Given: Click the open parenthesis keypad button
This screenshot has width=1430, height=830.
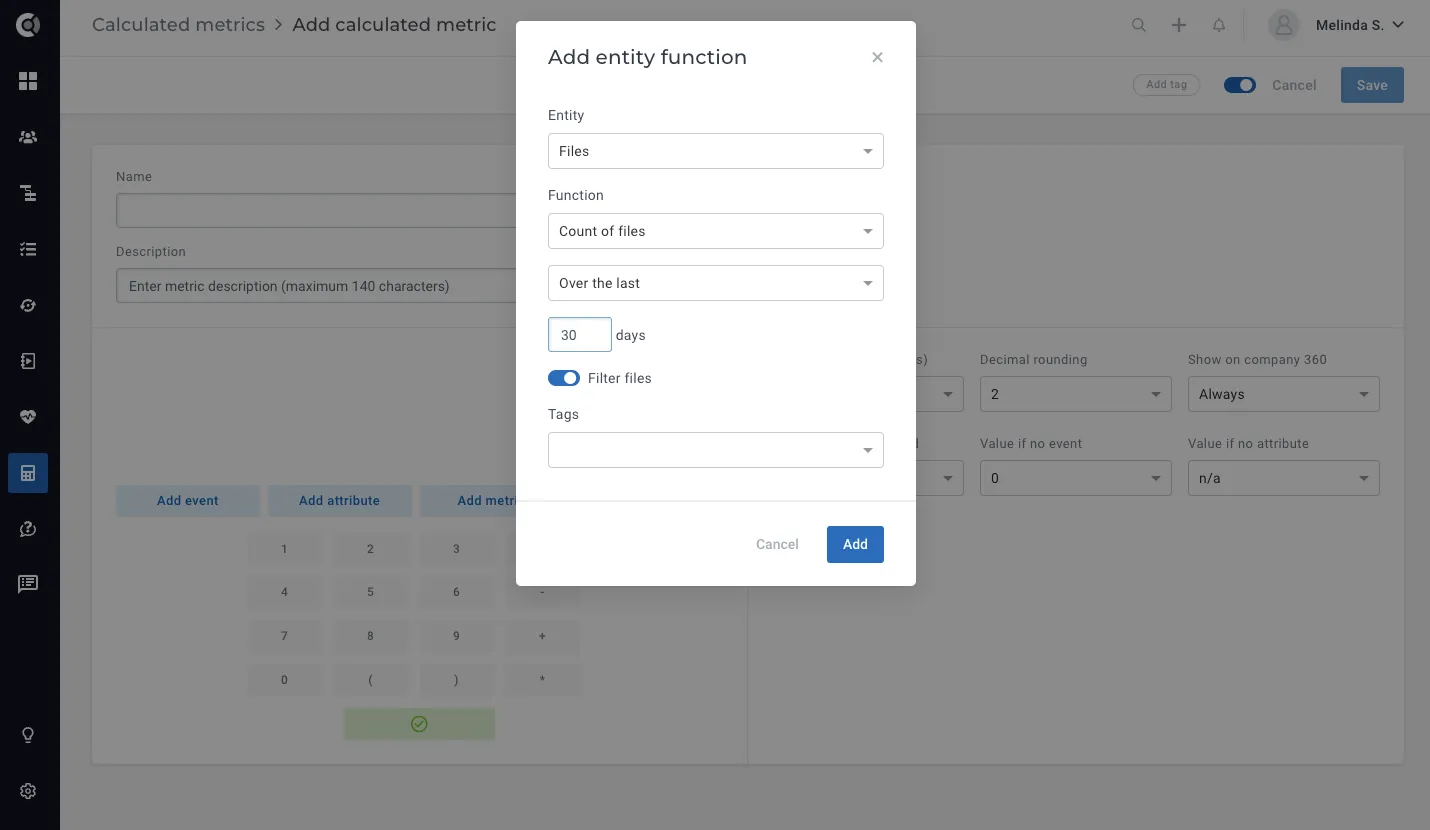Looking at the screenshot, I should coord(370,680).
